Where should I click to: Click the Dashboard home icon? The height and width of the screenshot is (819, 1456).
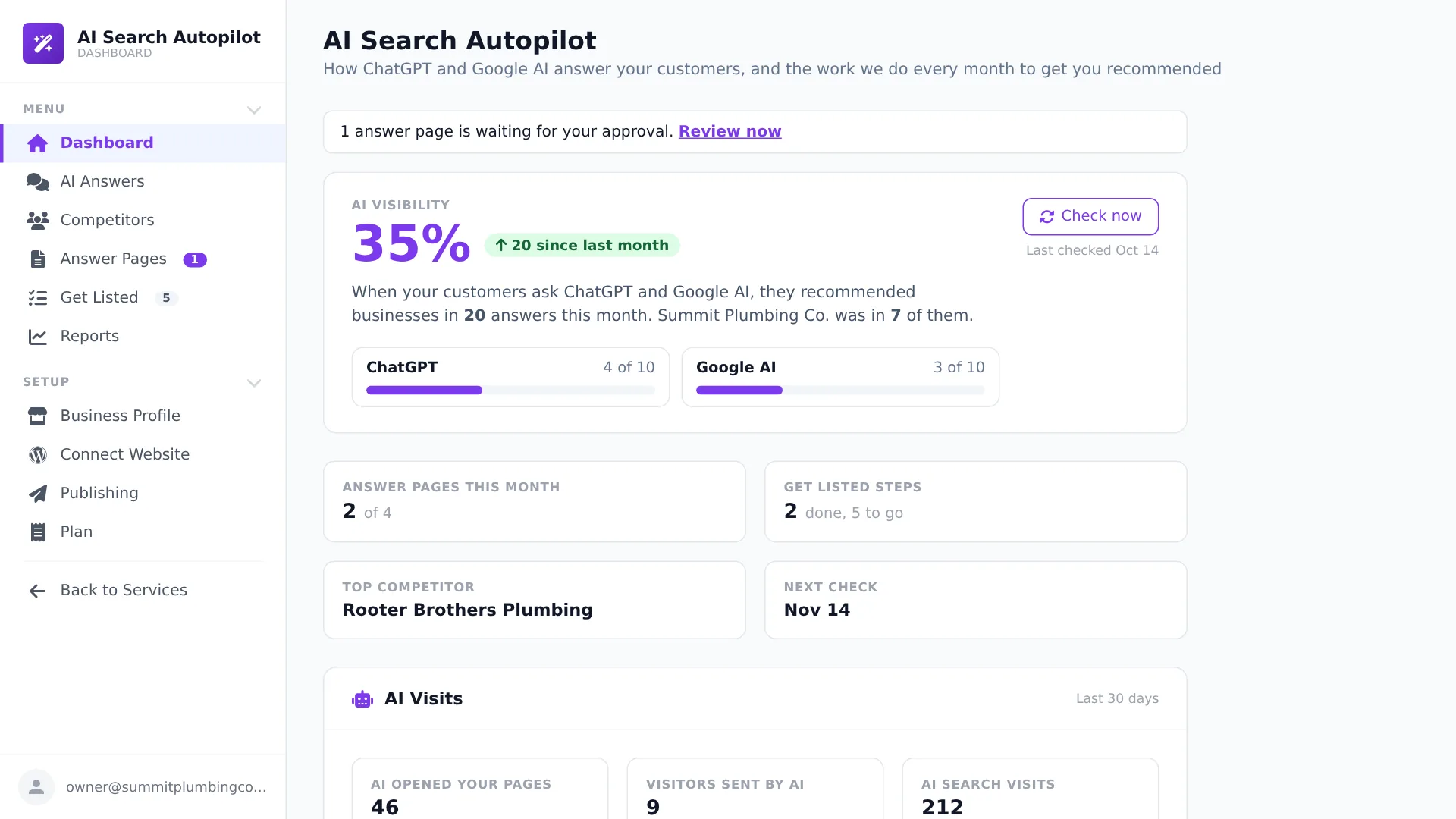[x=37, y=143]
